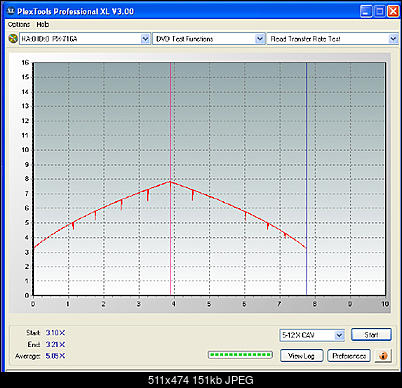Click the blue end marker line

pyautogui.click(x=306, y=179)
